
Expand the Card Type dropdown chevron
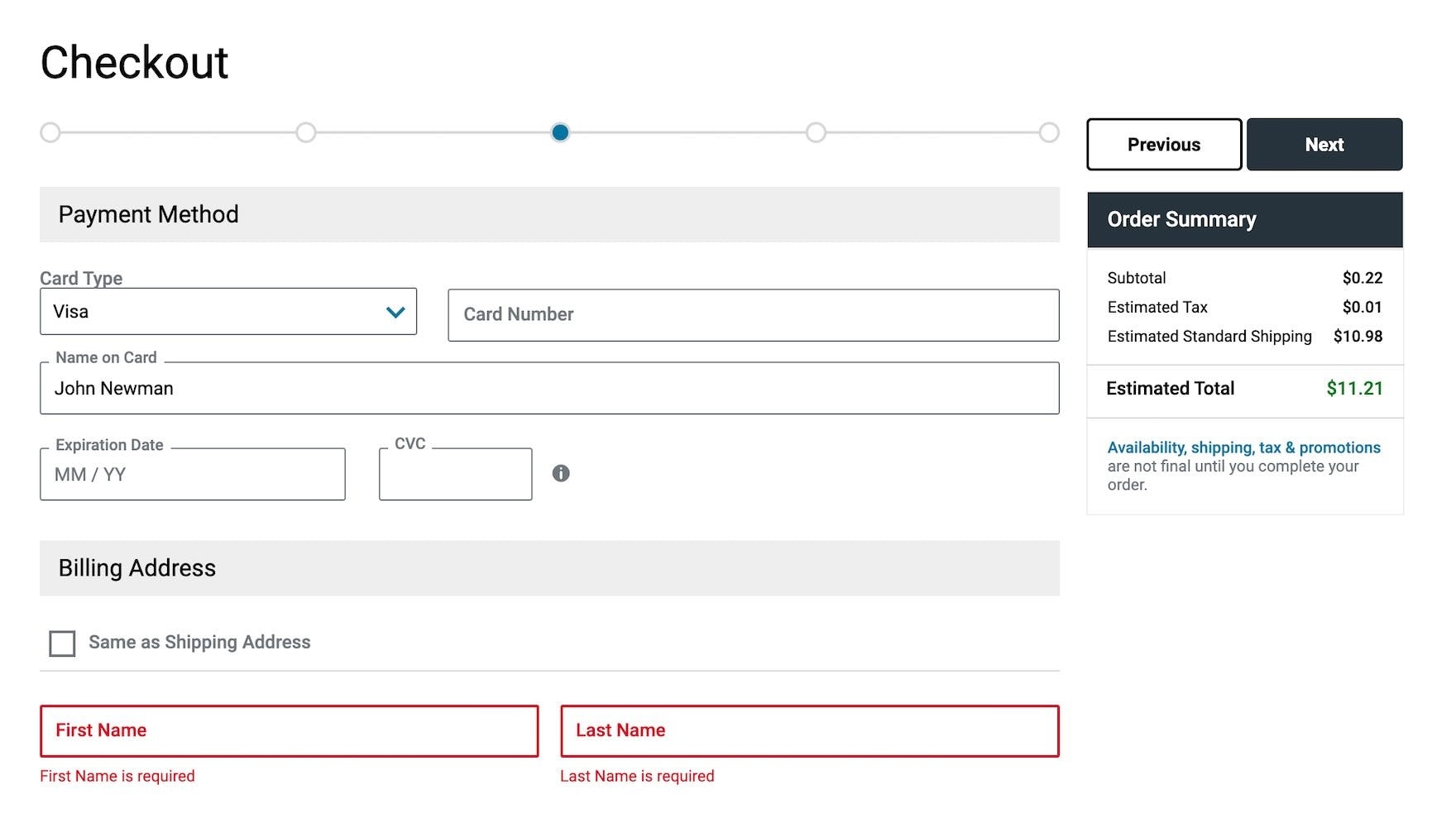(395, 312)
